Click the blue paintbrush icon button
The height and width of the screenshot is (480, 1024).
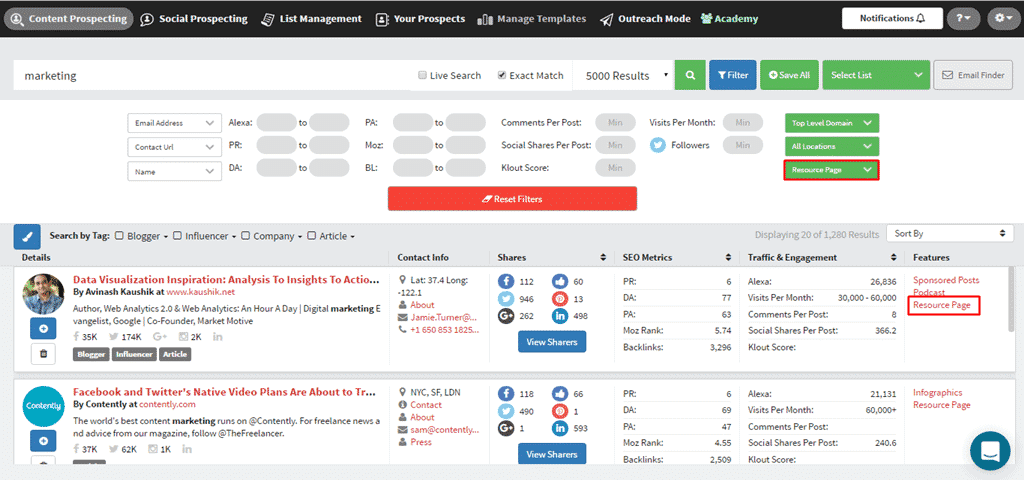pyautogui.click(x=27, y=237)
